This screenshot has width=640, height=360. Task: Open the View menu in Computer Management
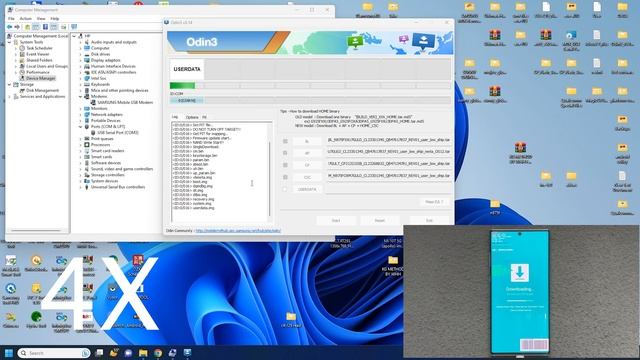pos(41,18)
